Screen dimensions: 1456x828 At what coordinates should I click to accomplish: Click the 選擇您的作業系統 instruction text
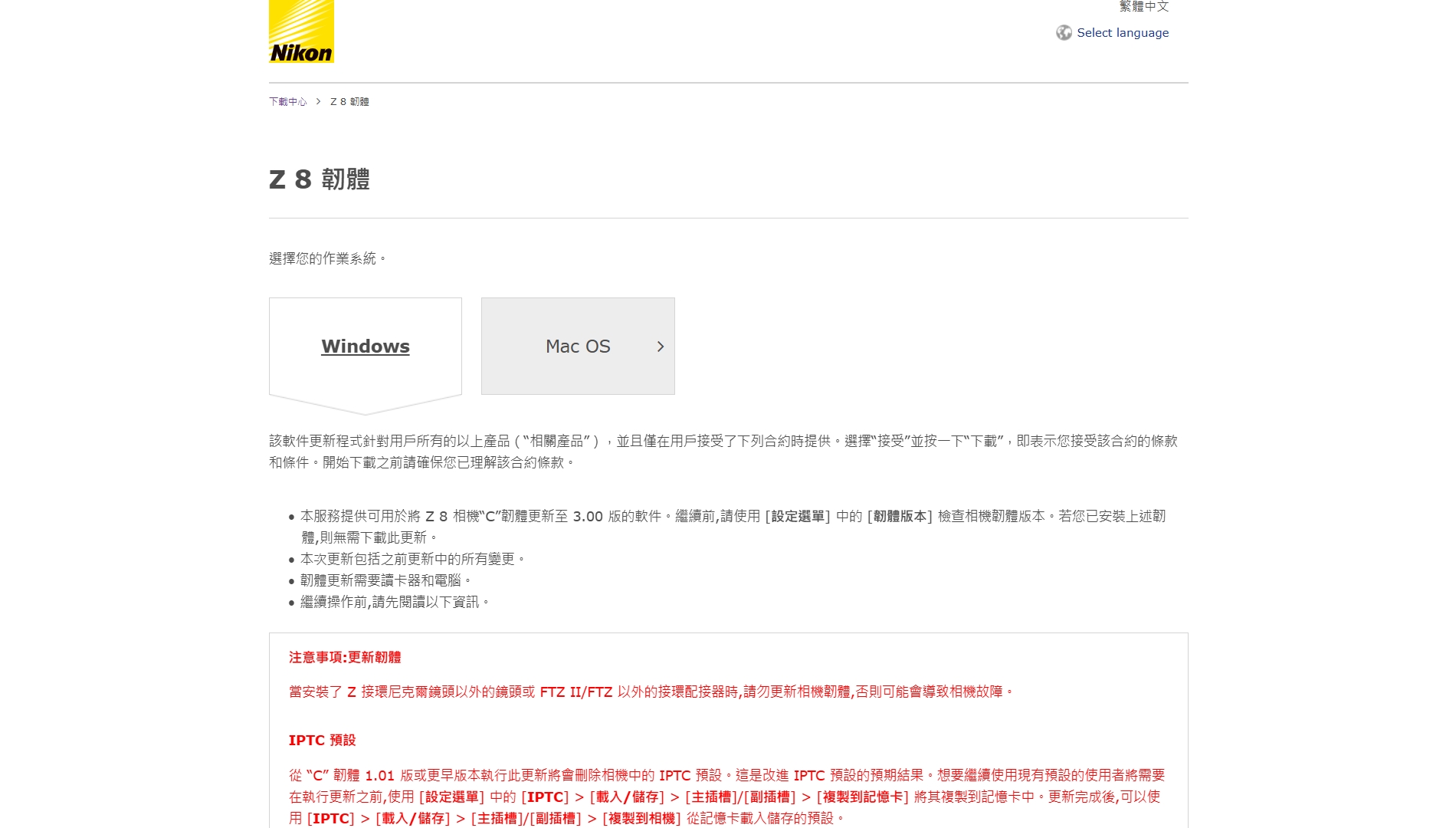tap(327, 259)
